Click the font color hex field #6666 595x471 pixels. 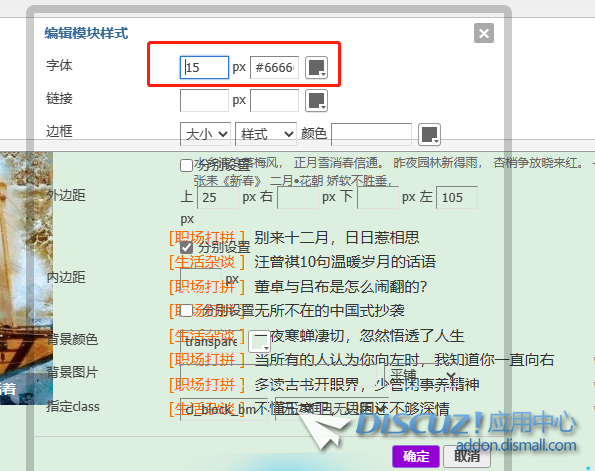pos(274,68)
